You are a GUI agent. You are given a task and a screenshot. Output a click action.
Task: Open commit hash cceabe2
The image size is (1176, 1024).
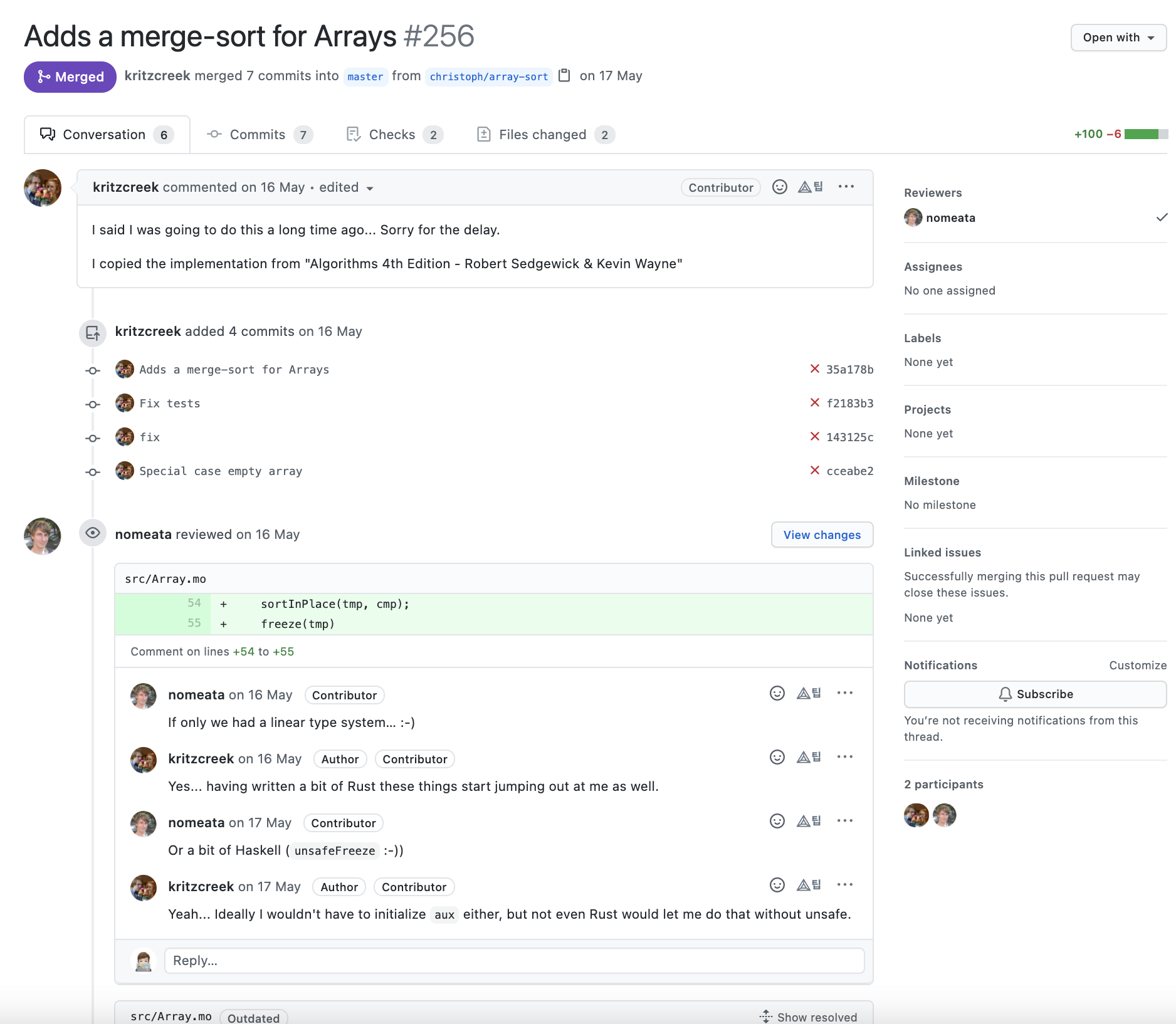coord(849,471)
